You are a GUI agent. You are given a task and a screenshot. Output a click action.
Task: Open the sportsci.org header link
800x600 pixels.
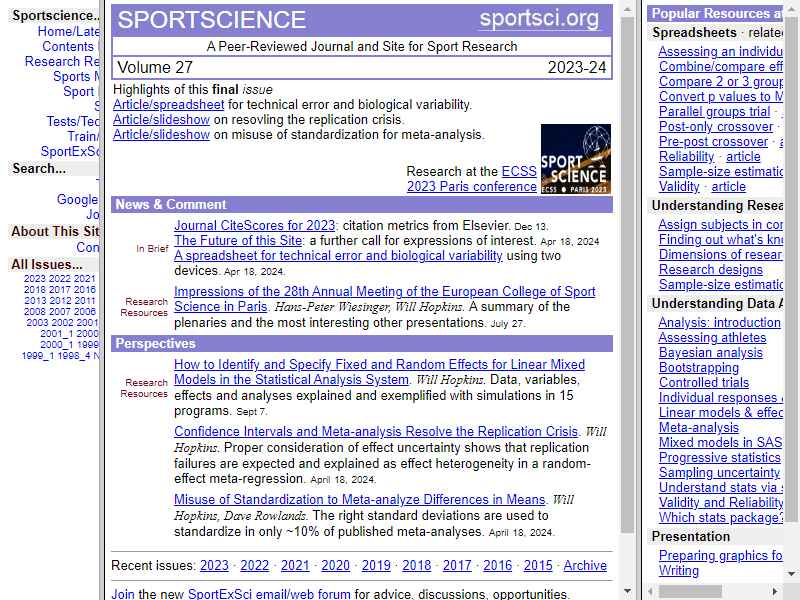539,19
